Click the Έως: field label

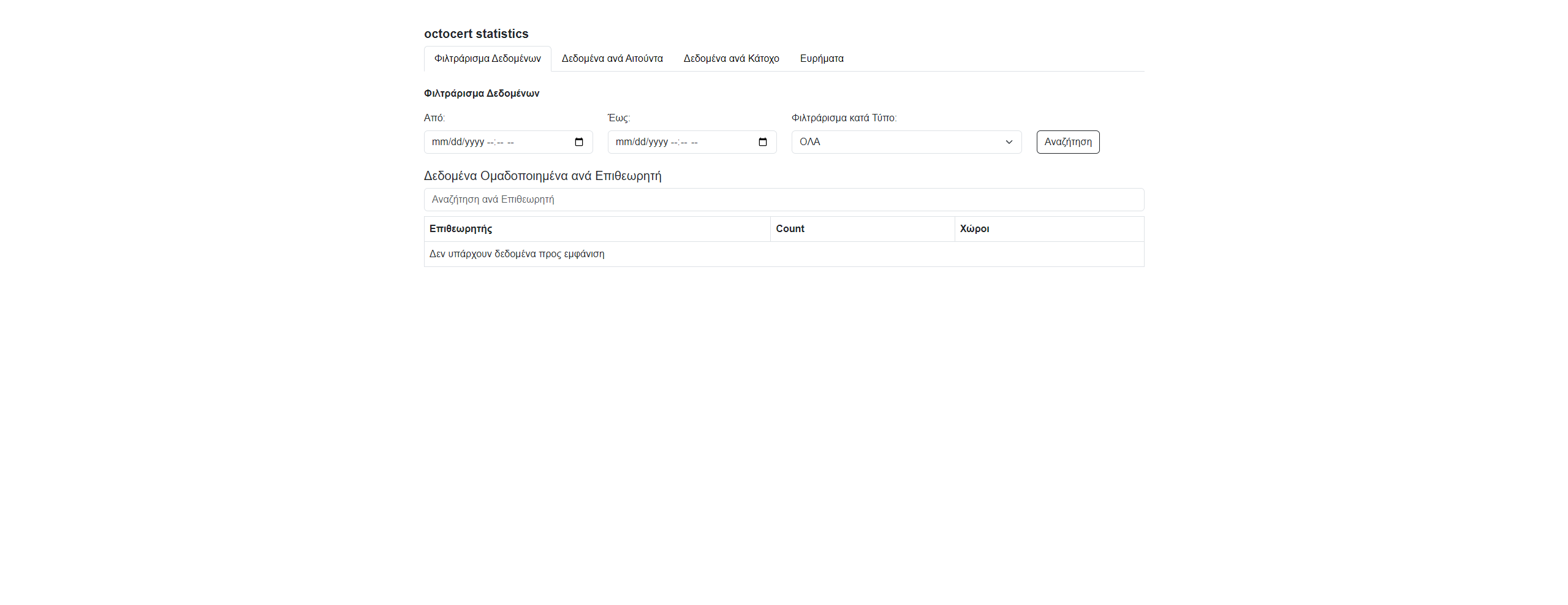618,118
